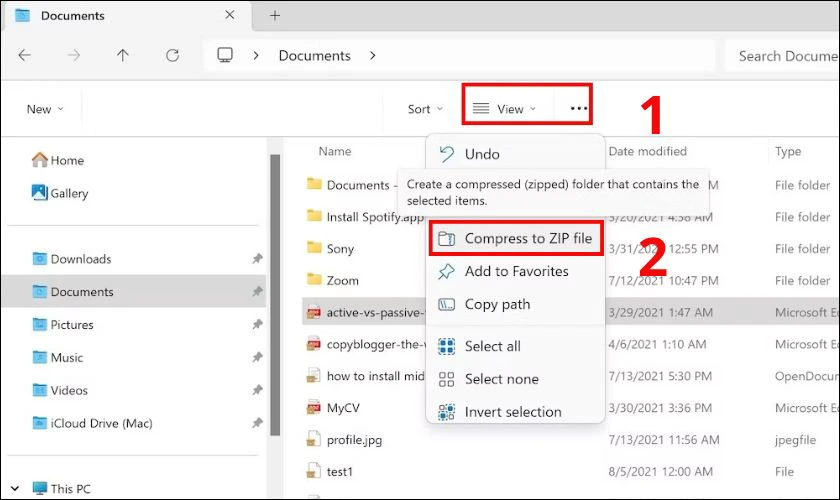Sort by the Type column header
The height and width of the screenshot is (500, 840).
[788, 151]
